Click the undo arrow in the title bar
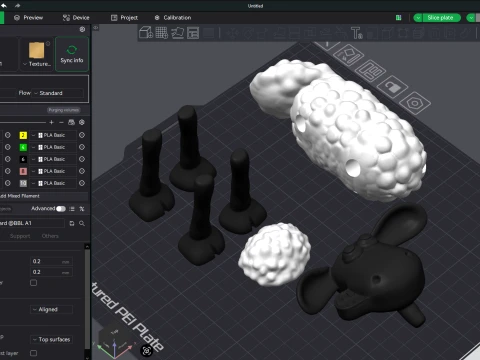The height and width of the screenshot is (360, 480). point(4,5)
